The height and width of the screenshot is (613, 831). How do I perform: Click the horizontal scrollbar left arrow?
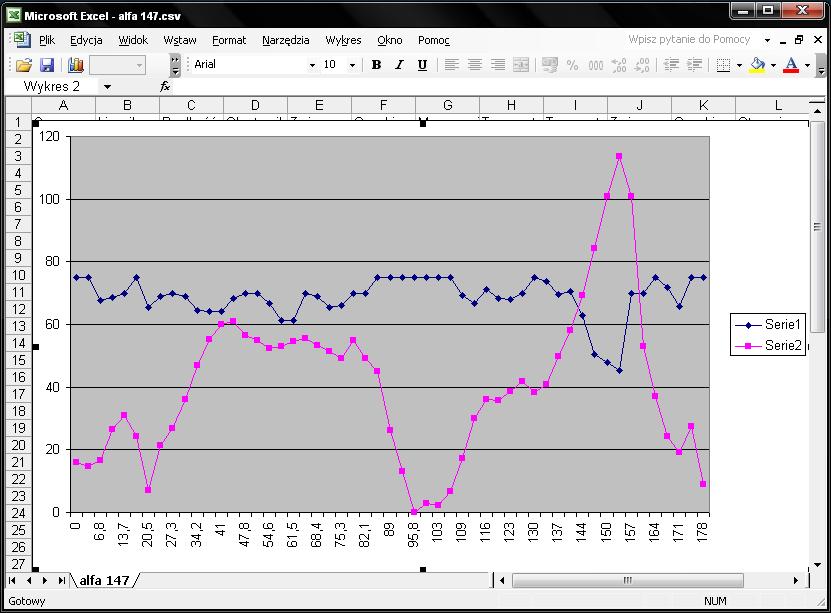(x=502, y=580)
